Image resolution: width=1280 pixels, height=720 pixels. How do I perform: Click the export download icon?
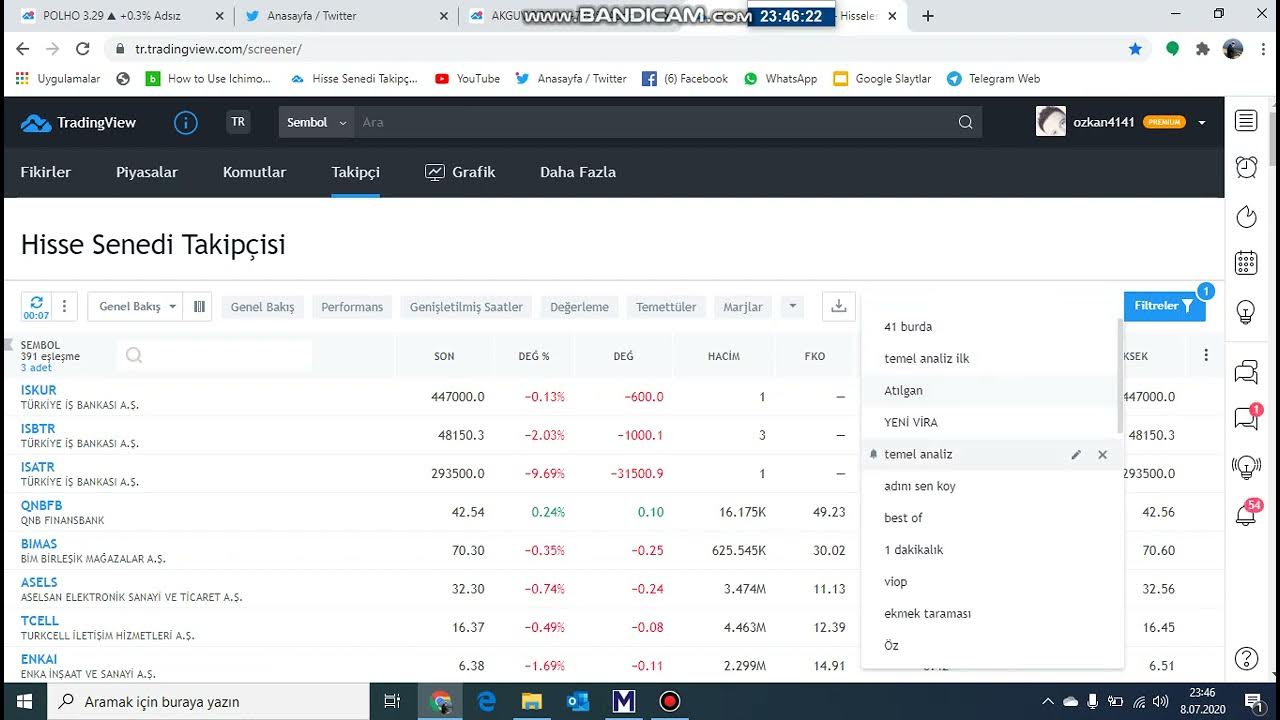(839, 306)
